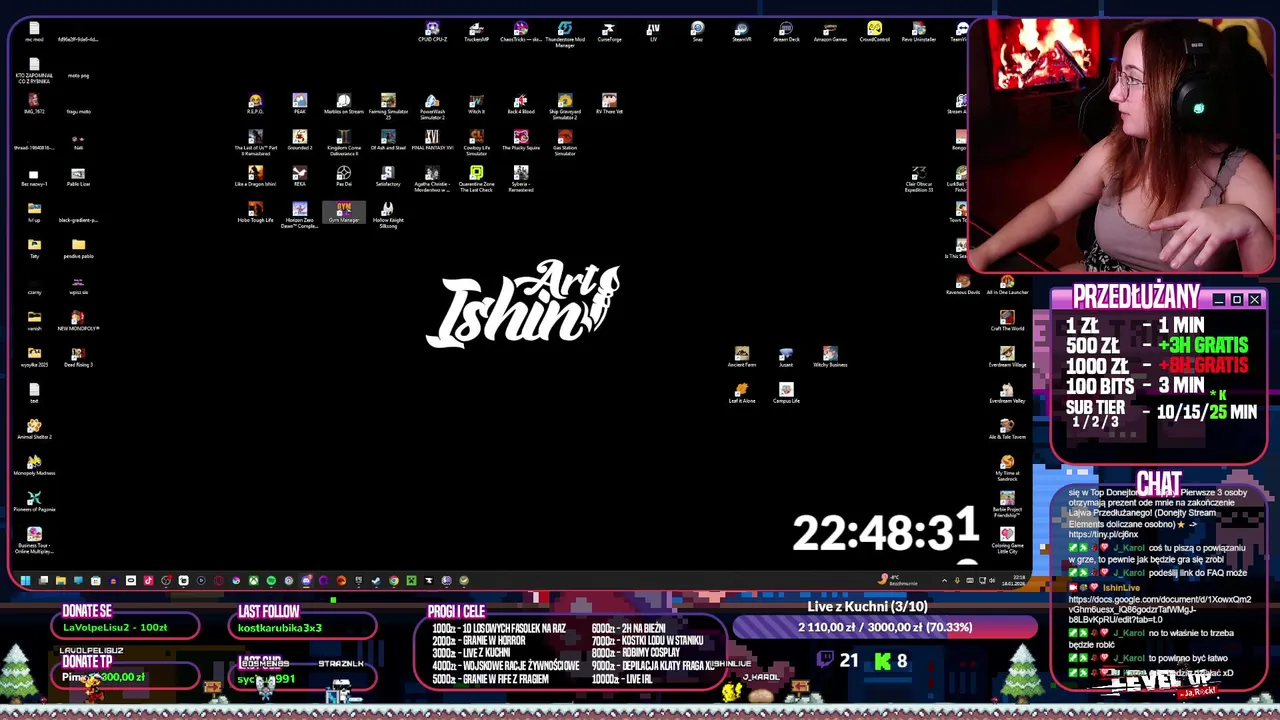Open the Witchy Business shortcut
The height and width of the screenshot is (720, 1280).
click(830, 357)
